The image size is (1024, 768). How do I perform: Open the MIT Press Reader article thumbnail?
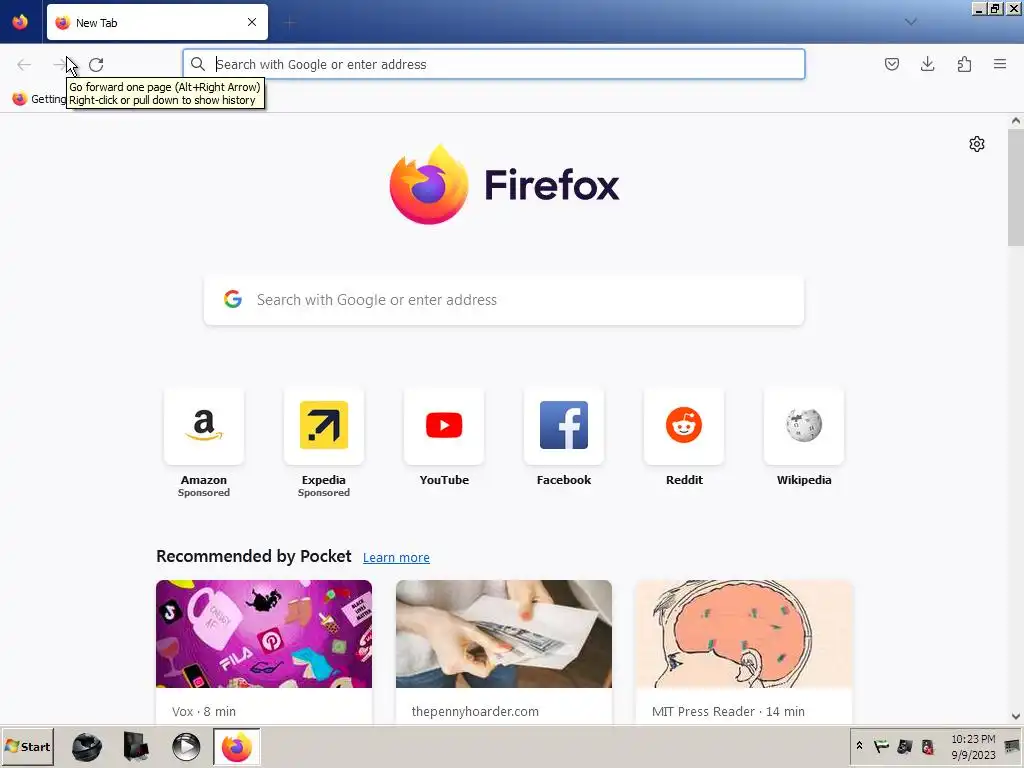744,633
